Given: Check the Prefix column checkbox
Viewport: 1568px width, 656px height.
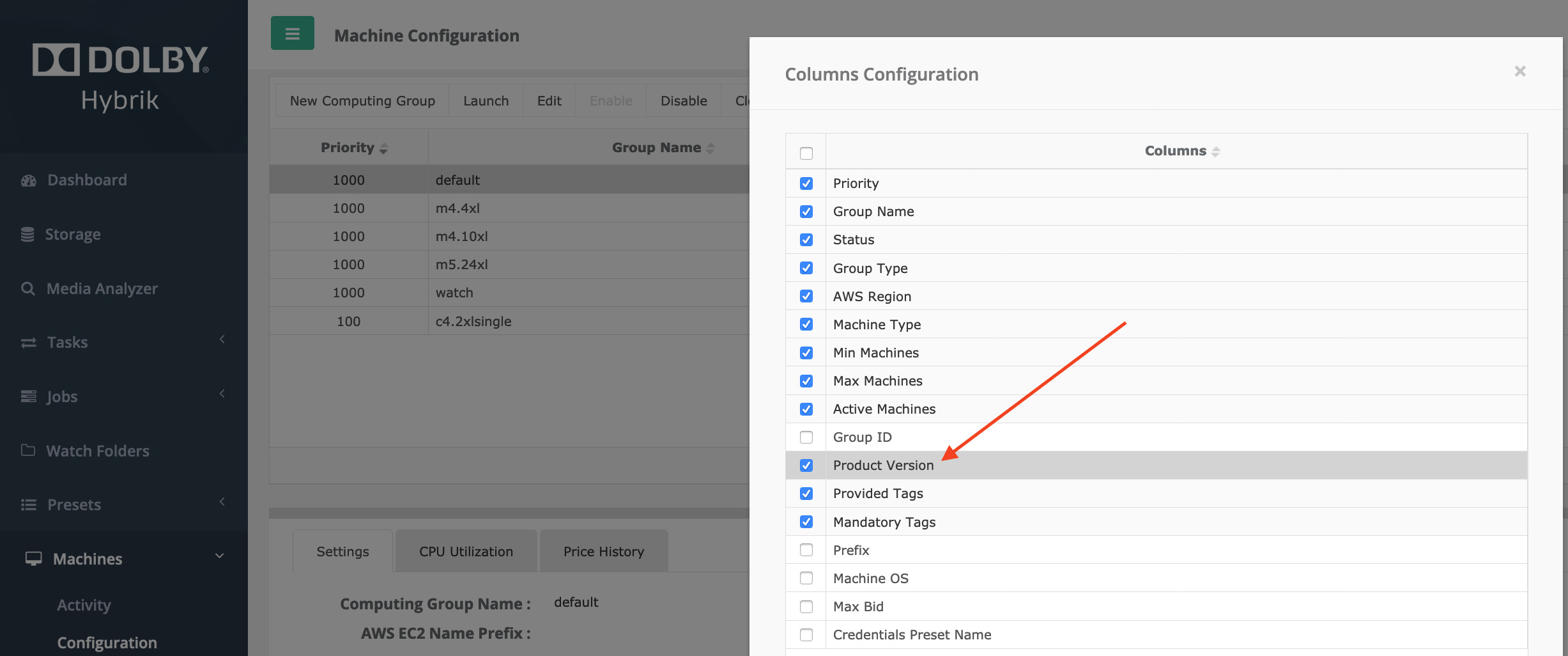Looking at the screenshot, I should click(x=806, y=550).
